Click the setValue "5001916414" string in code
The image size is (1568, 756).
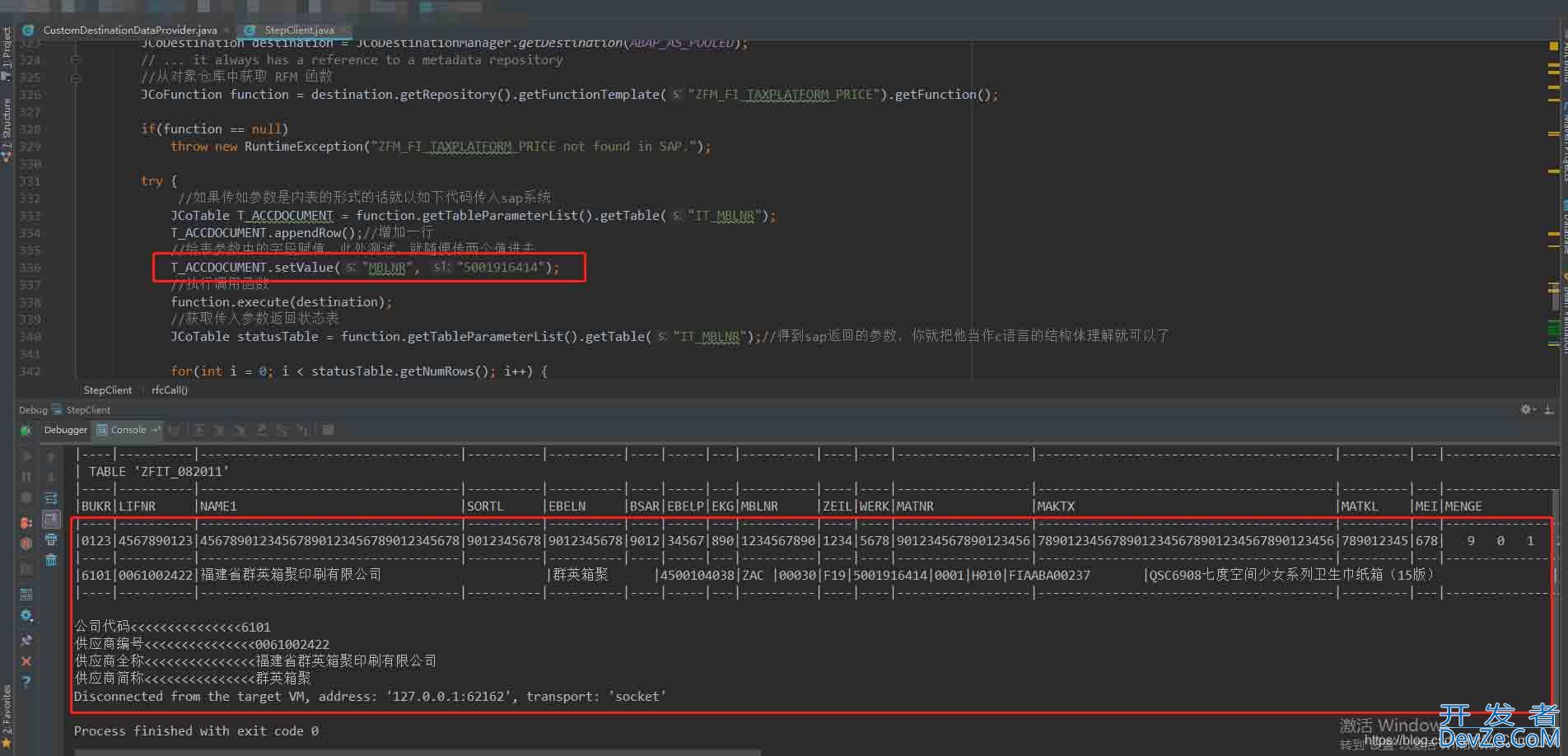pyautogui.click(x=500, y=268)
